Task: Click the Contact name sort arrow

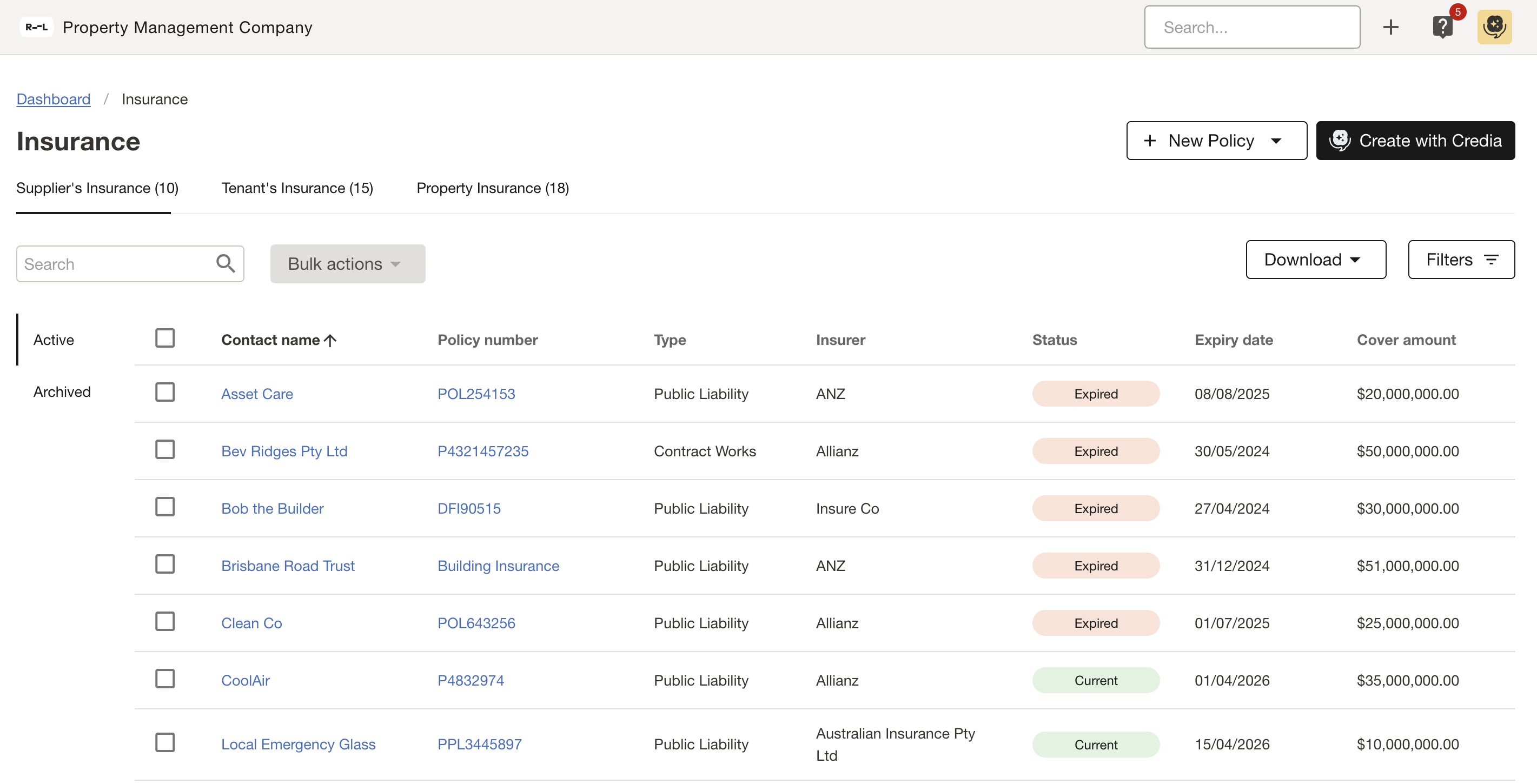Action: point(330,340)
